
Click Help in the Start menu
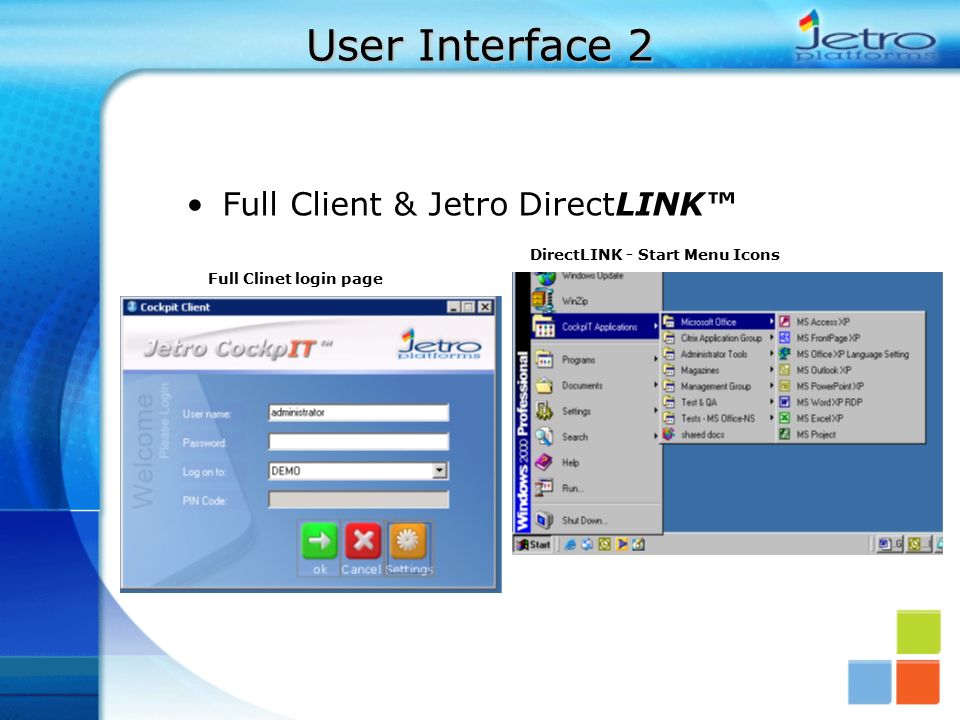[596, 462]
